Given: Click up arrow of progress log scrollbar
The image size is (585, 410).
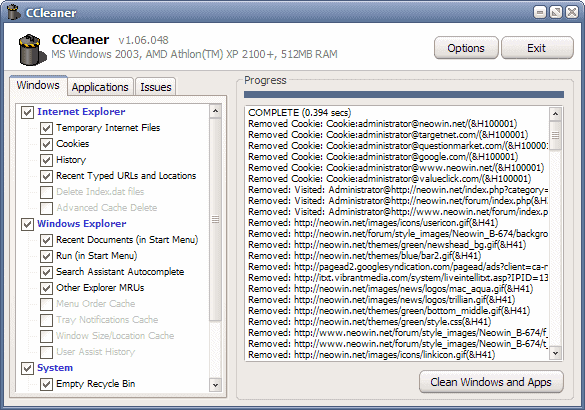Looking at the screenshot, I should tap(556, 114).
